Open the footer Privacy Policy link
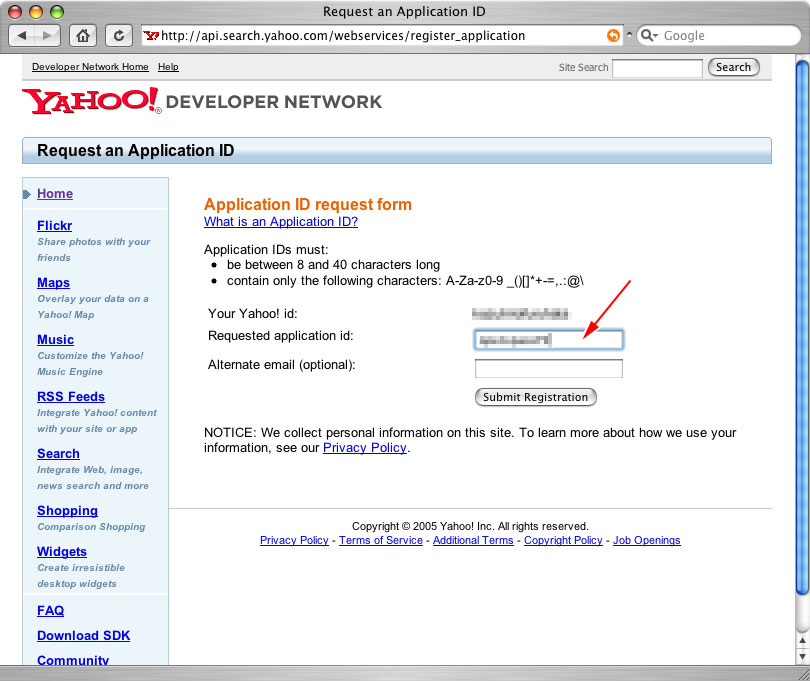810x681 pixels. (294, 540)
